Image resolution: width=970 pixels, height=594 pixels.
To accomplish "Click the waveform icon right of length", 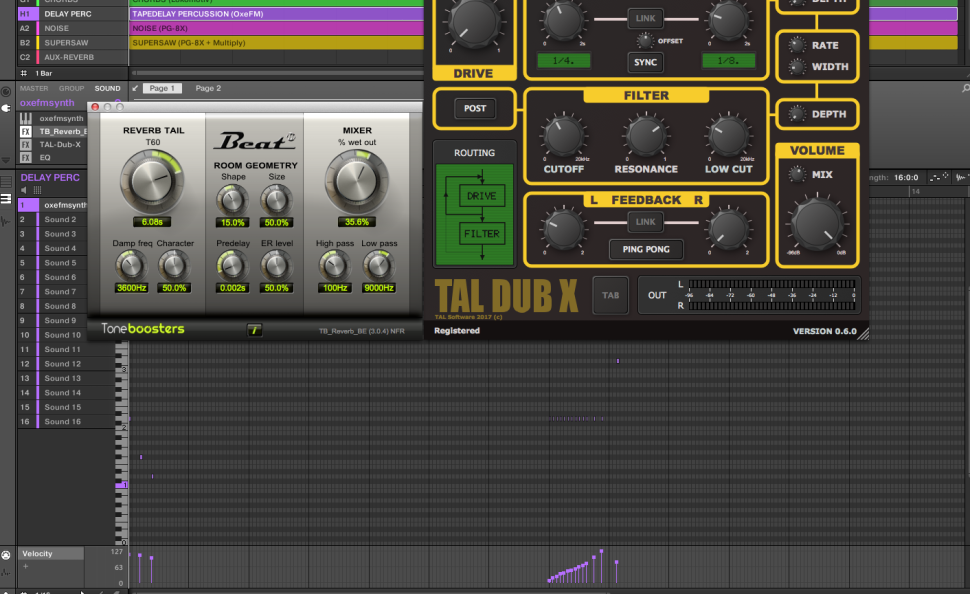I will (962, 177).
